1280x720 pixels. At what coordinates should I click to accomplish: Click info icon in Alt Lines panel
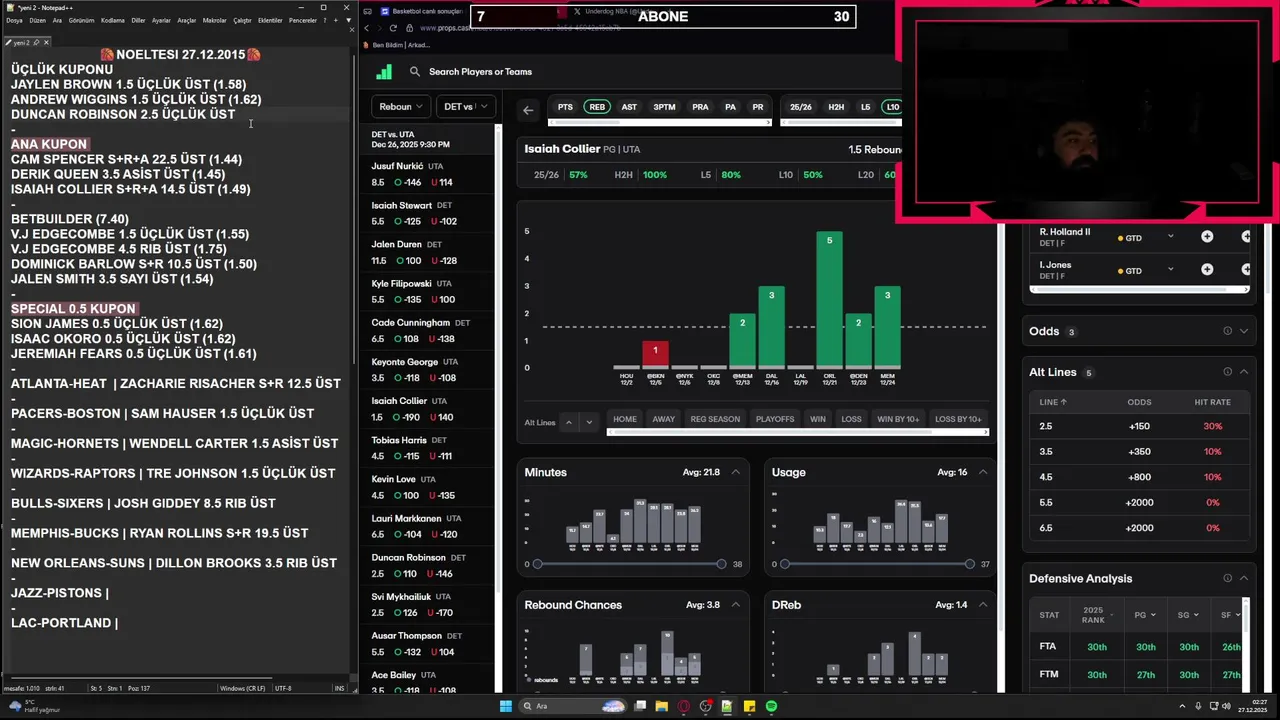(x=1227, y=372)
